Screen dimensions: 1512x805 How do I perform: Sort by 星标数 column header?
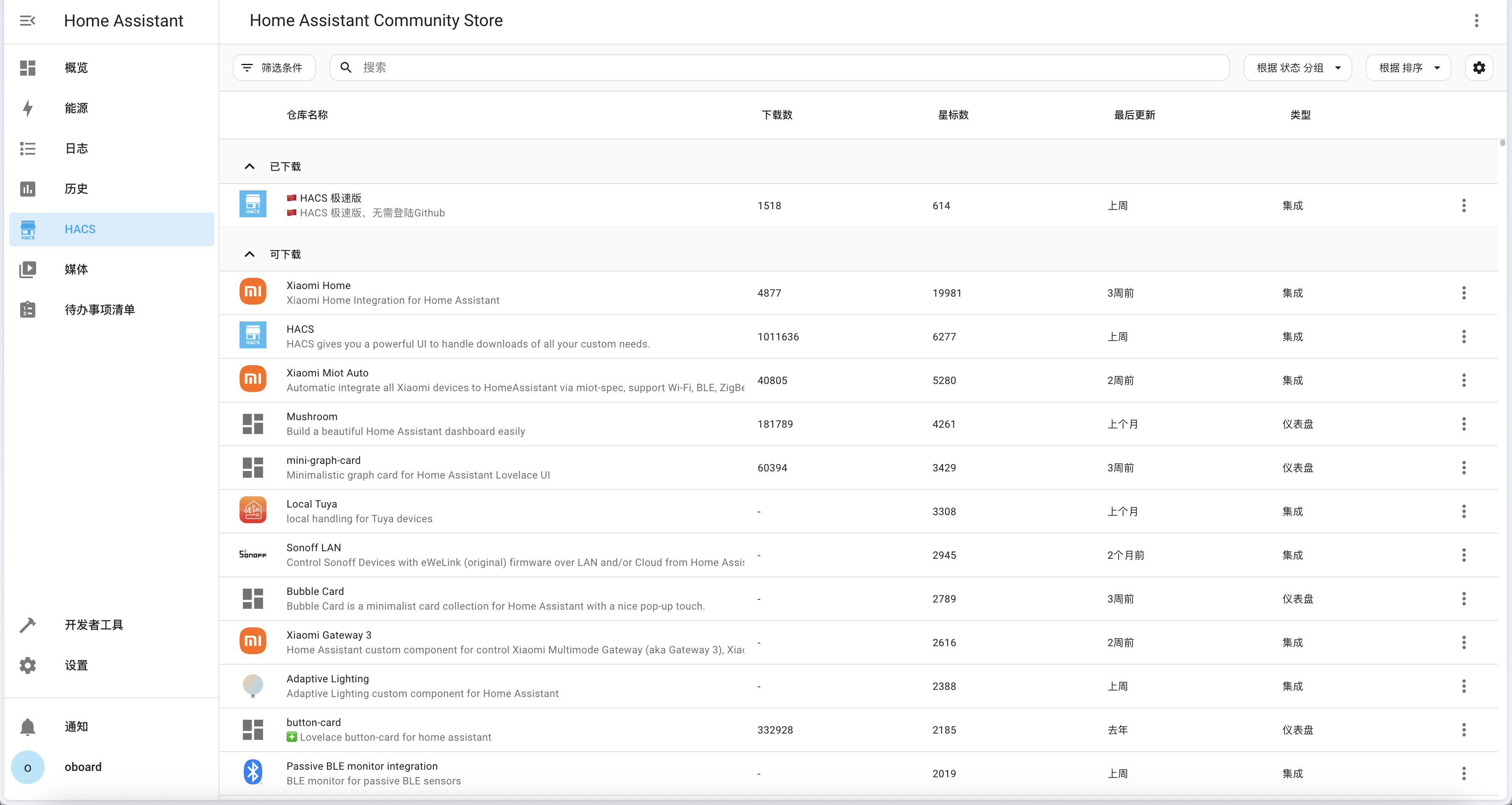point(953,115)
